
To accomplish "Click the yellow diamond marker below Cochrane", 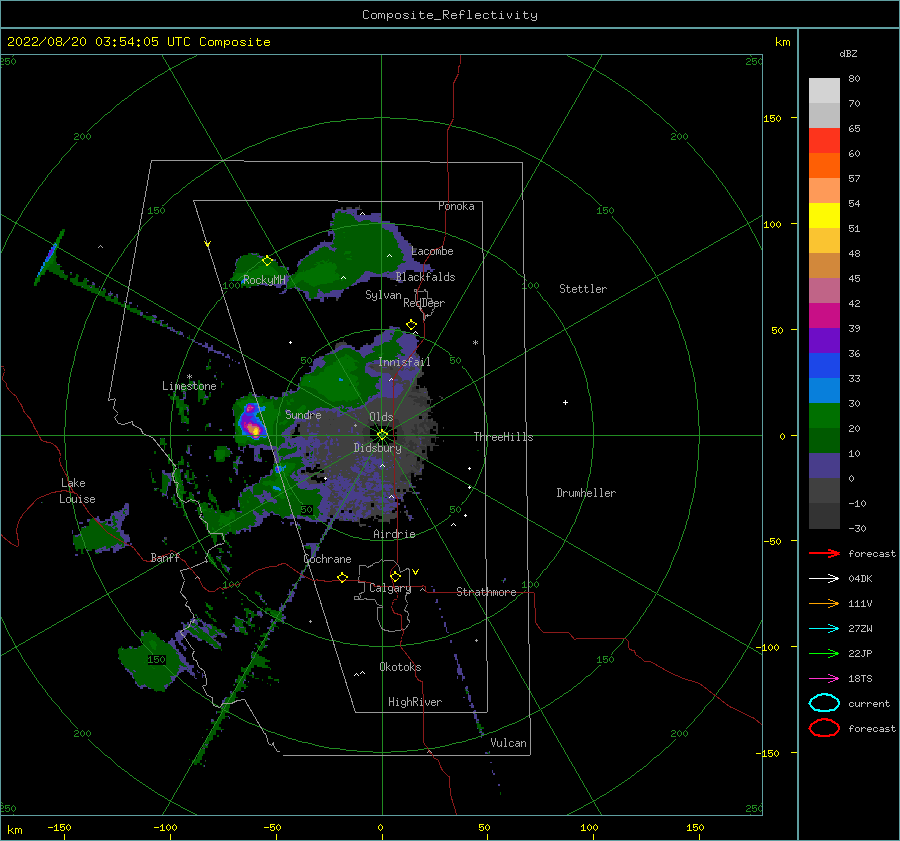I will point(342,577).
